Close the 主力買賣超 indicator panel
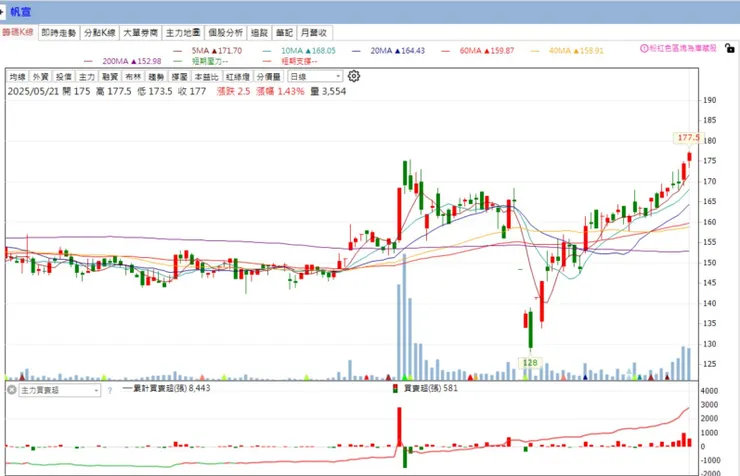The image size is (740, 476). click(12, 390)
